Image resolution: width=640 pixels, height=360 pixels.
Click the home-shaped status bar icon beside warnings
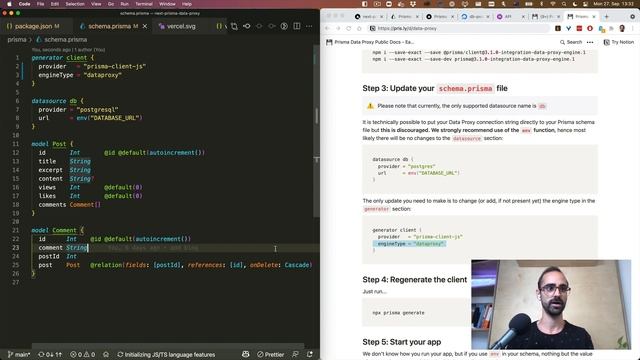coord(106,354)
